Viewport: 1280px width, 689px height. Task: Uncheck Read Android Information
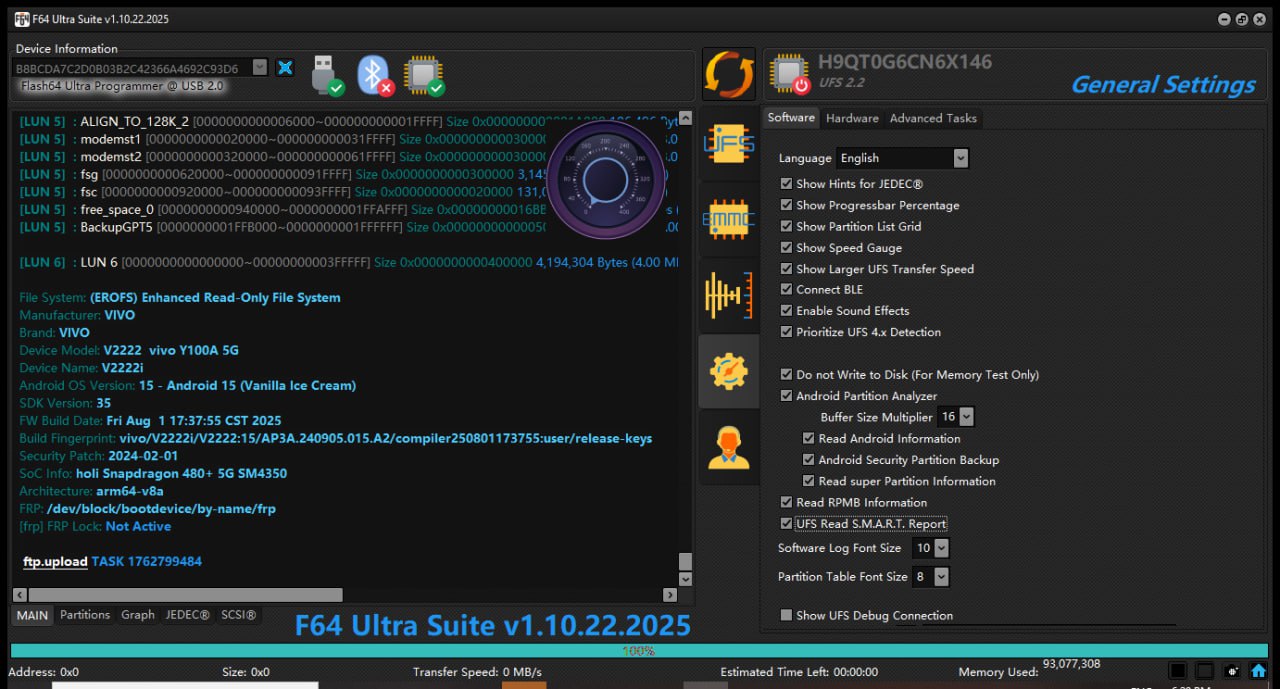coord(808,439)
